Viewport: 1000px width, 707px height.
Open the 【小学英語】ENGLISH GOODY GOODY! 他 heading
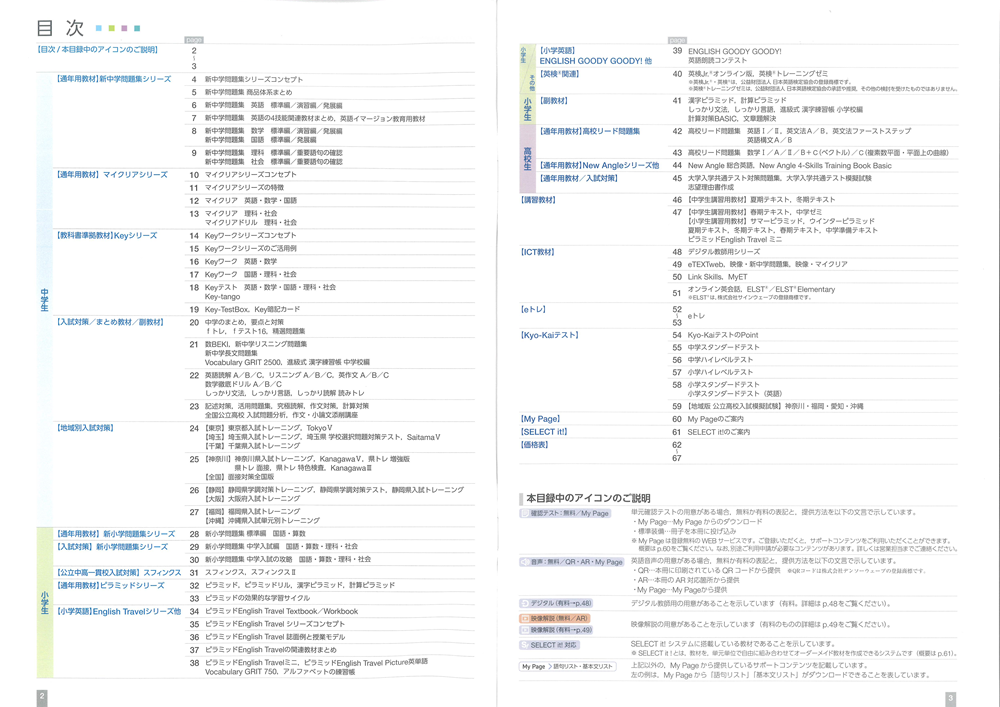pyautogui.click(x=595, y=55)
